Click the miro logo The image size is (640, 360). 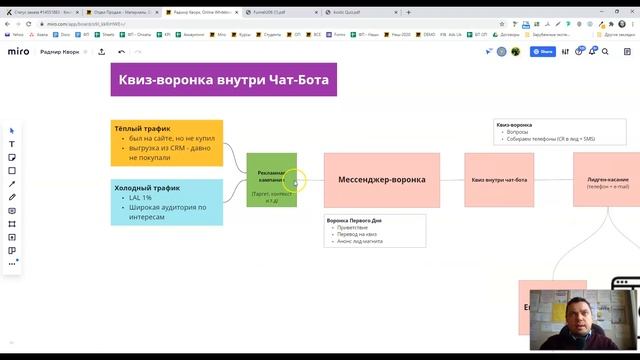pos(18,51)
